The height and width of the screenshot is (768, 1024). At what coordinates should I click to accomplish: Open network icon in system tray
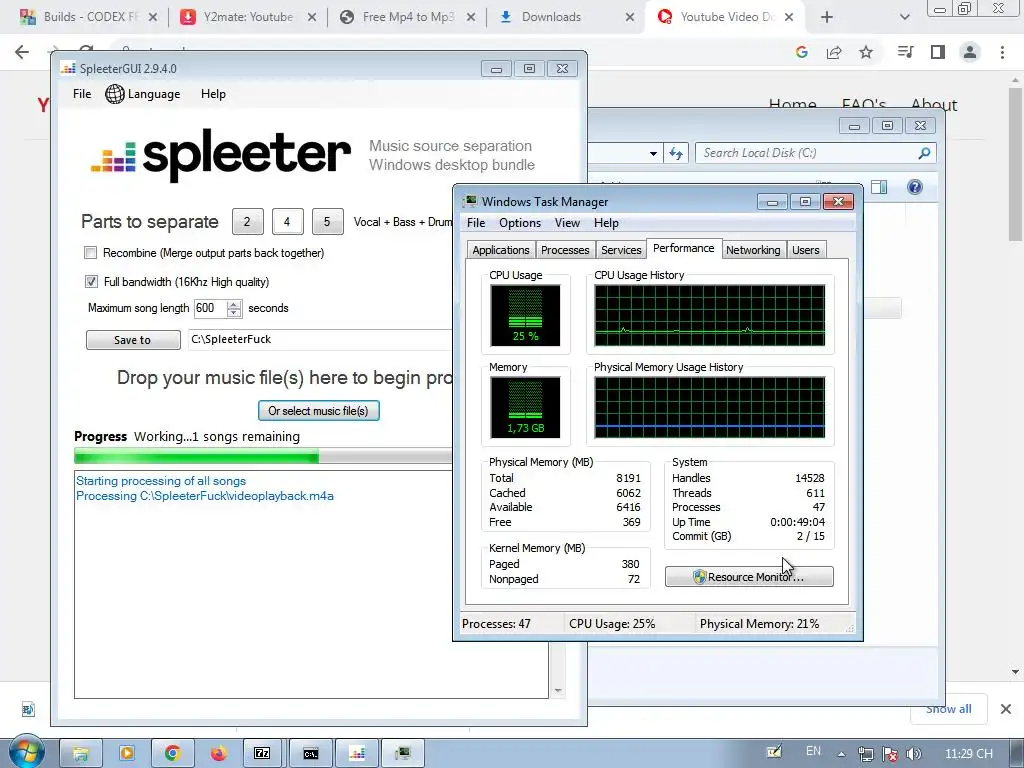coord(865,754)
